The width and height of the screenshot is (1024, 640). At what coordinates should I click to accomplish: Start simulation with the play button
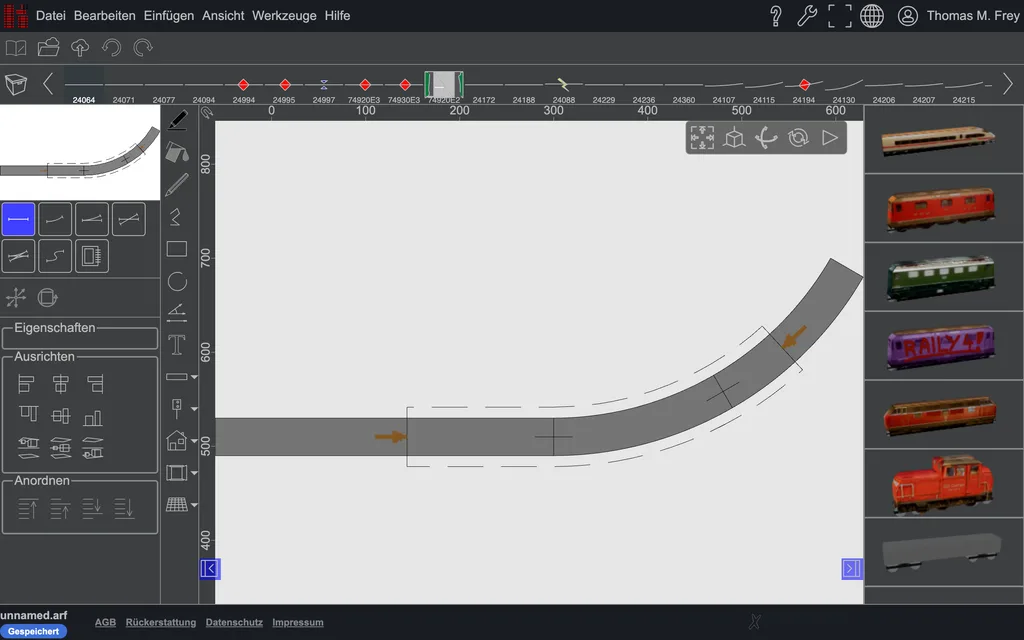830,138
